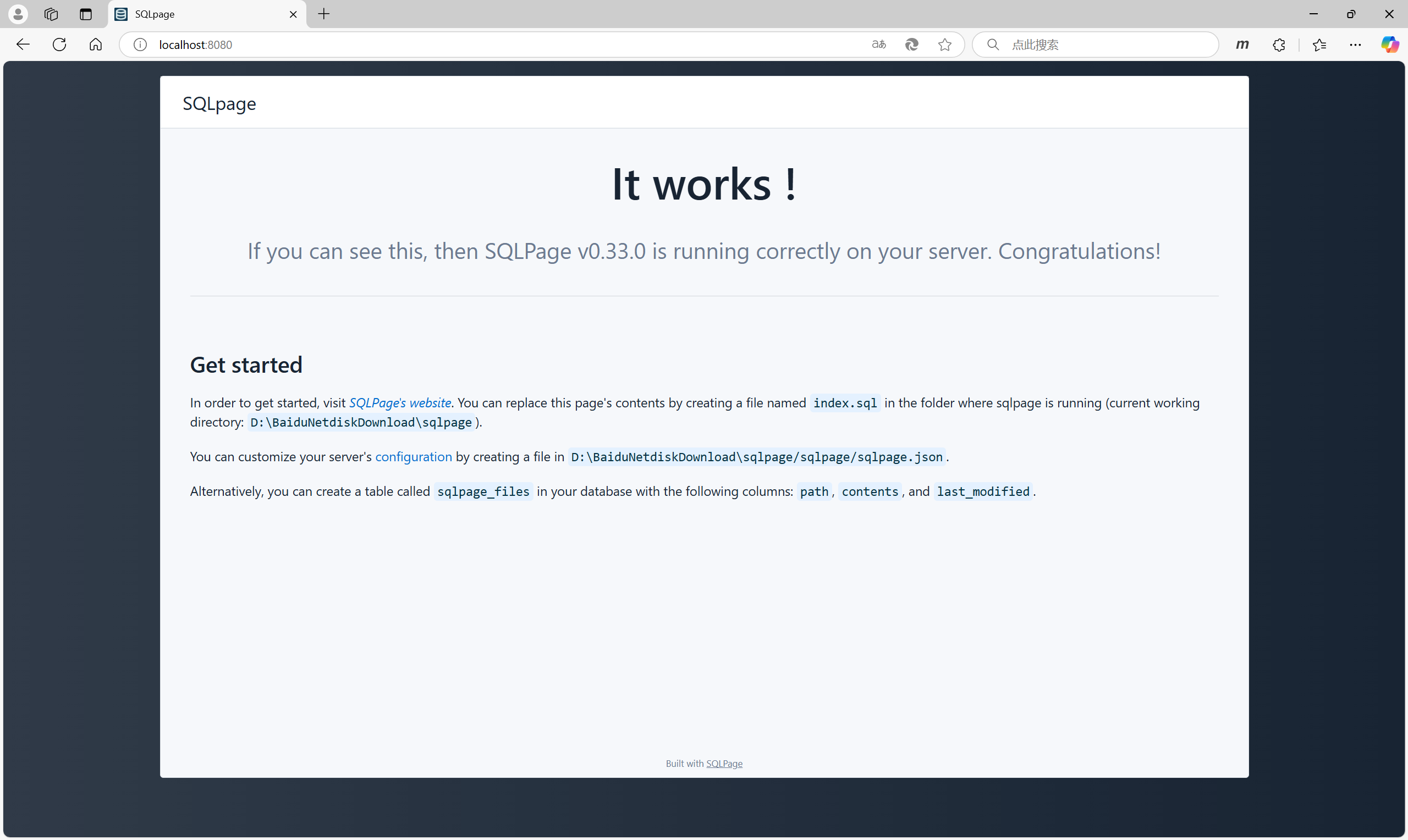This screenshot has height=840, width=1408.
Task: Visit the SQLPage's website link
Action: coord(400,402)
